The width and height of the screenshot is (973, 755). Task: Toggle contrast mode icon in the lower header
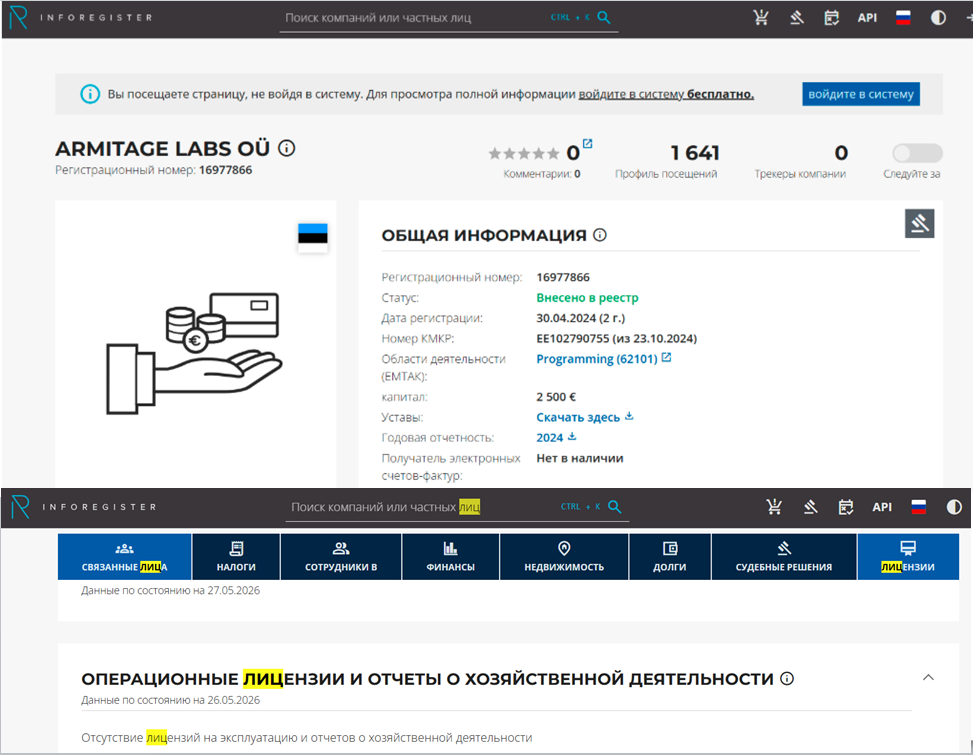(954, 507)
